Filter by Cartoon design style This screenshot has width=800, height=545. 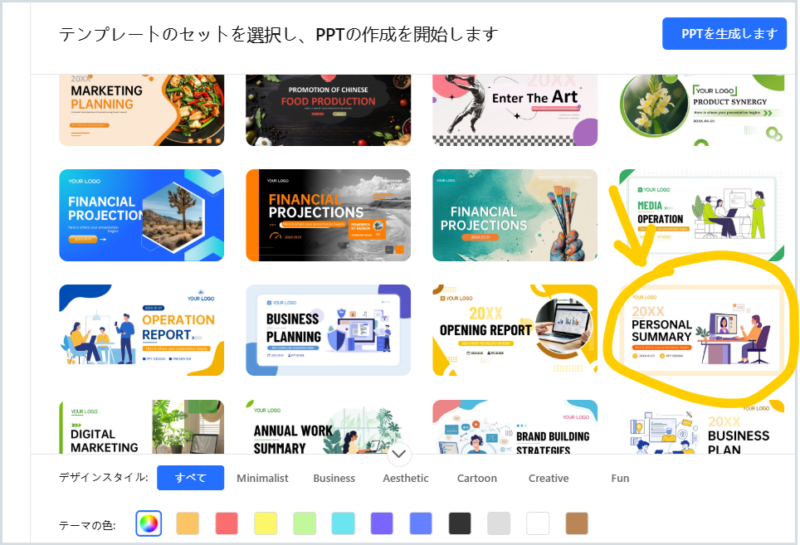pos(477,478)
